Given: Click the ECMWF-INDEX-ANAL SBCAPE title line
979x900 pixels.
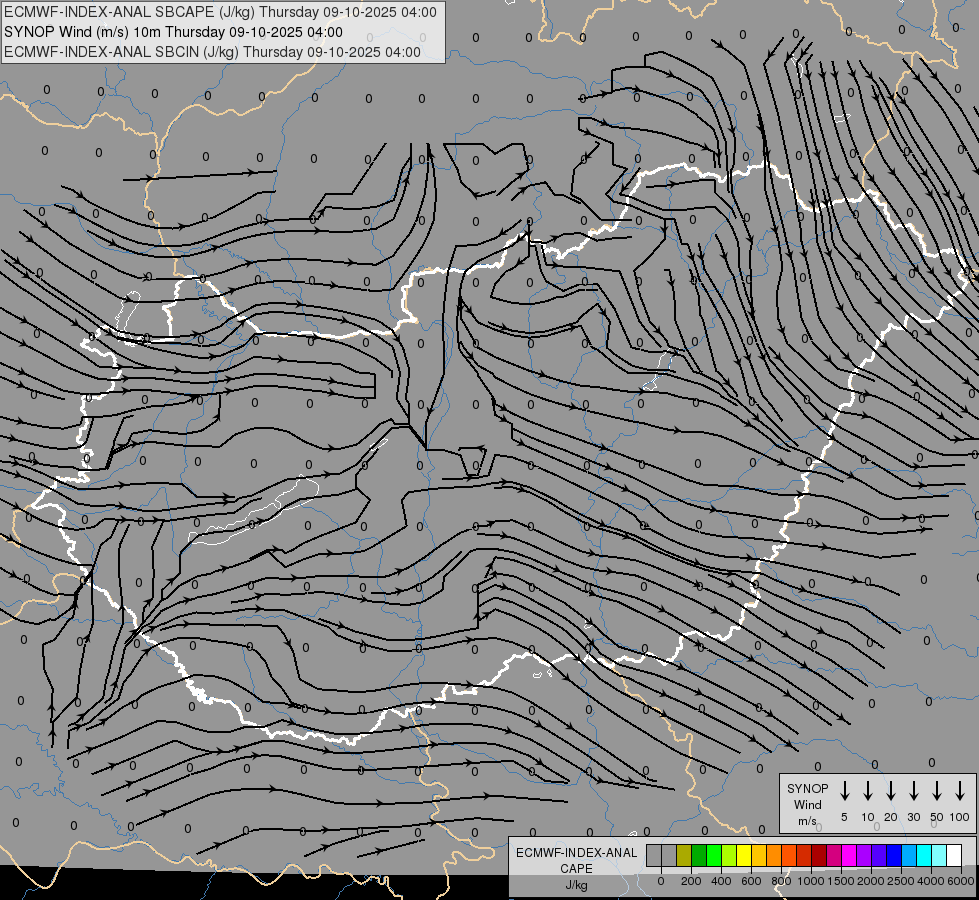Looking at the screenshot, I should point(220,12).
